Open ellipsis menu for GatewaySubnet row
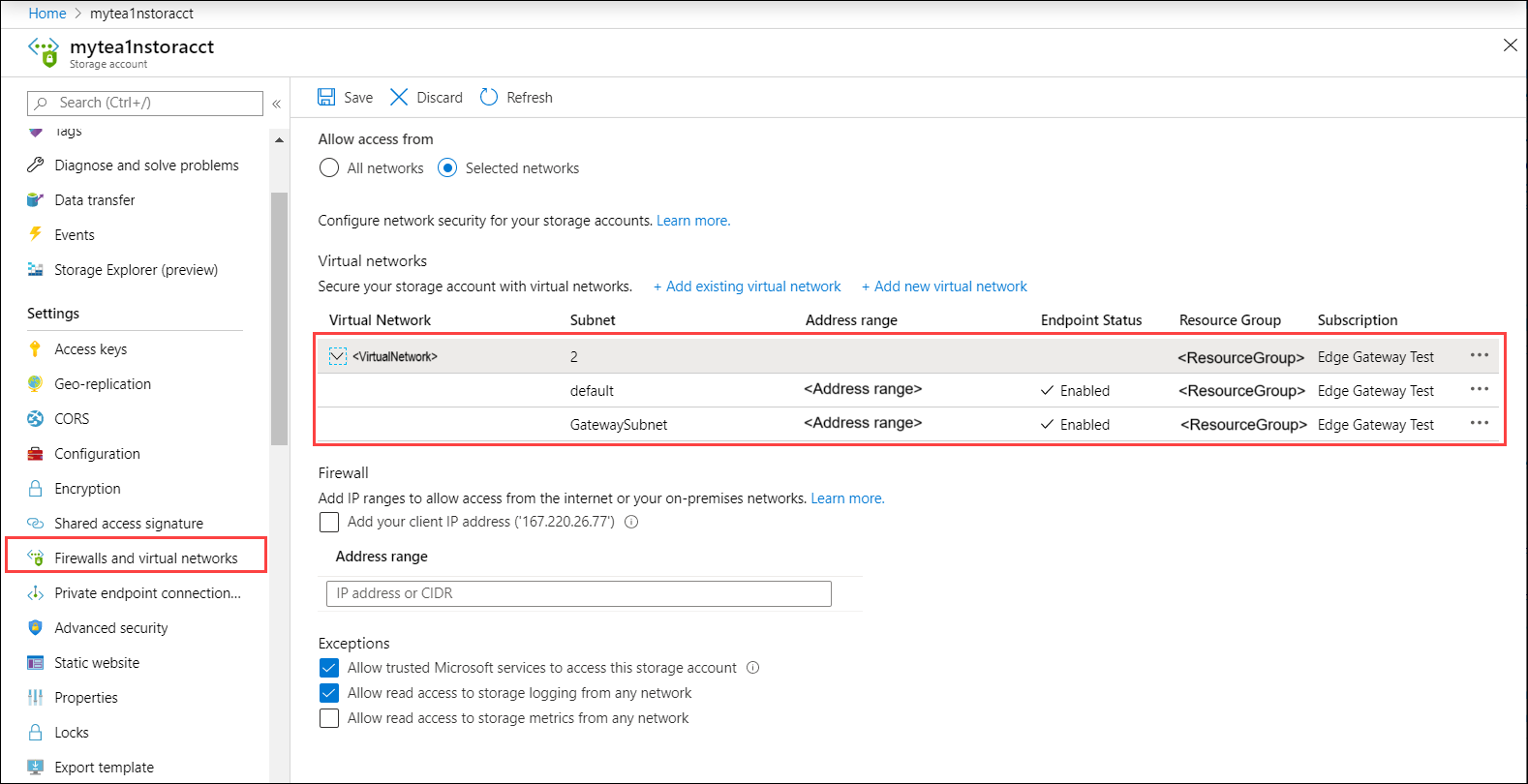The height and width of the screenshot is (784, 1528). (1480, 423)
